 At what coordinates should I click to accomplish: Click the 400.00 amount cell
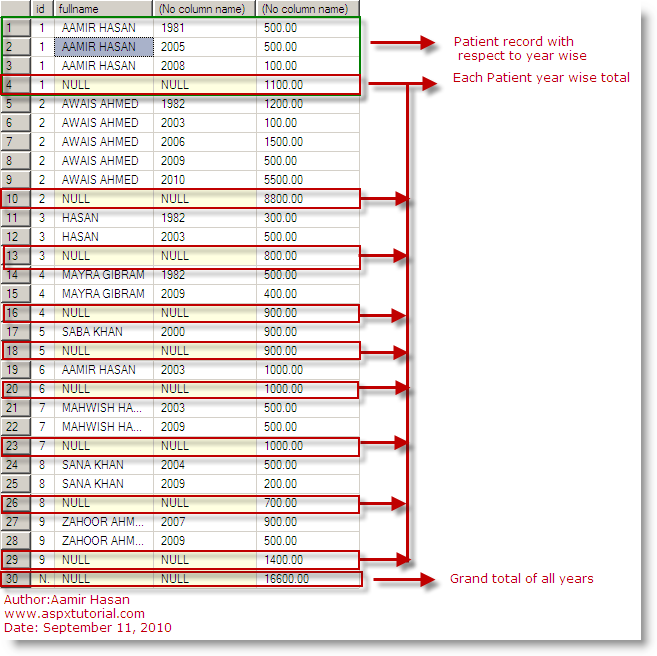pos(308,294)
